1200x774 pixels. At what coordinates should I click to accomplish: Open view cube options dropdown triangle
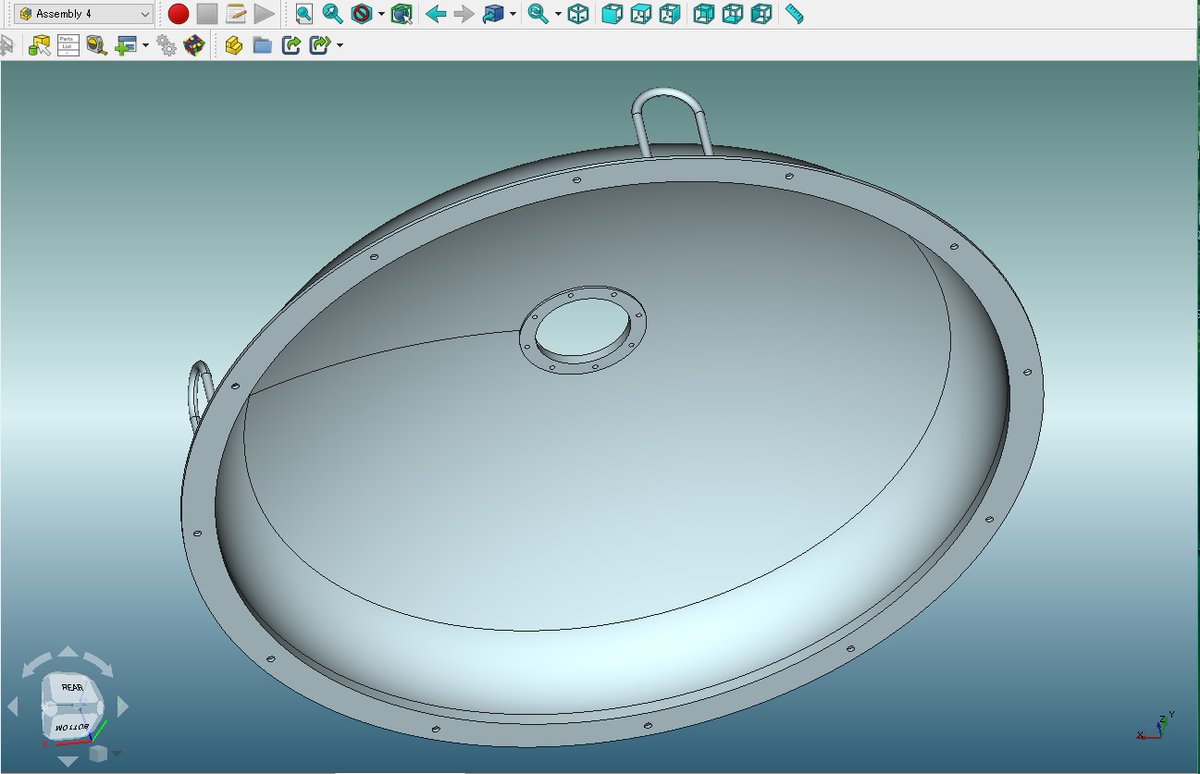pyautogui.click(x=117, y=754)
